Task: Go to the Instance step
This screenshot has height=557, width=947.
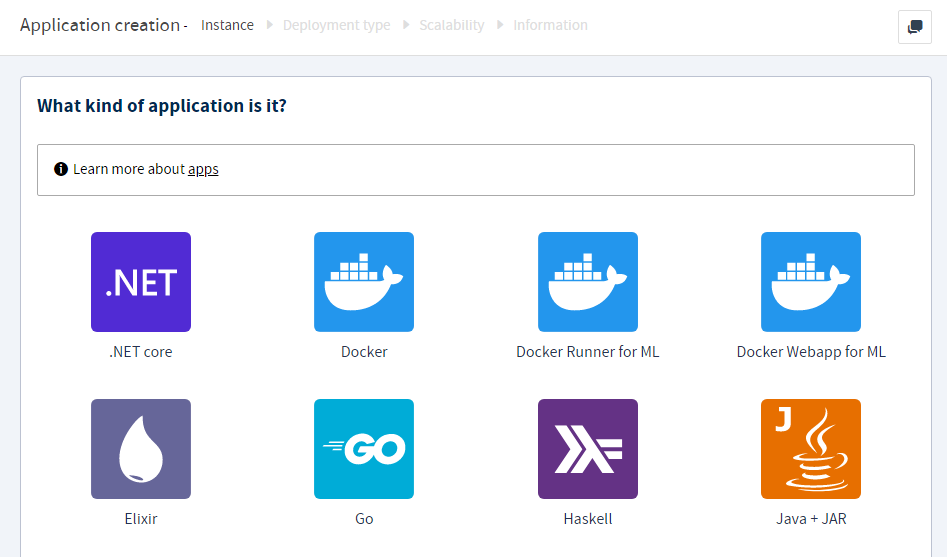Action: [227, 25]
